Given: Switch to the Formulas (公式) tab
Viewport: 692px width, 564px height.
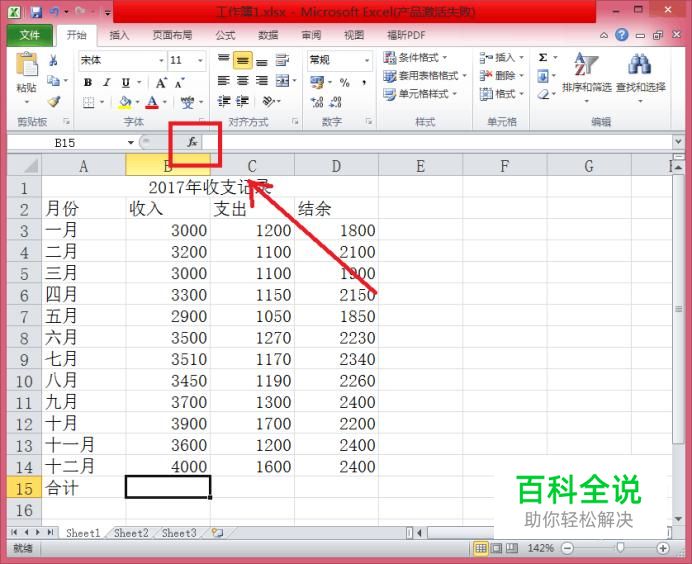Looking at the screenshot, I should pyautogui.click(x=226, y=35).
